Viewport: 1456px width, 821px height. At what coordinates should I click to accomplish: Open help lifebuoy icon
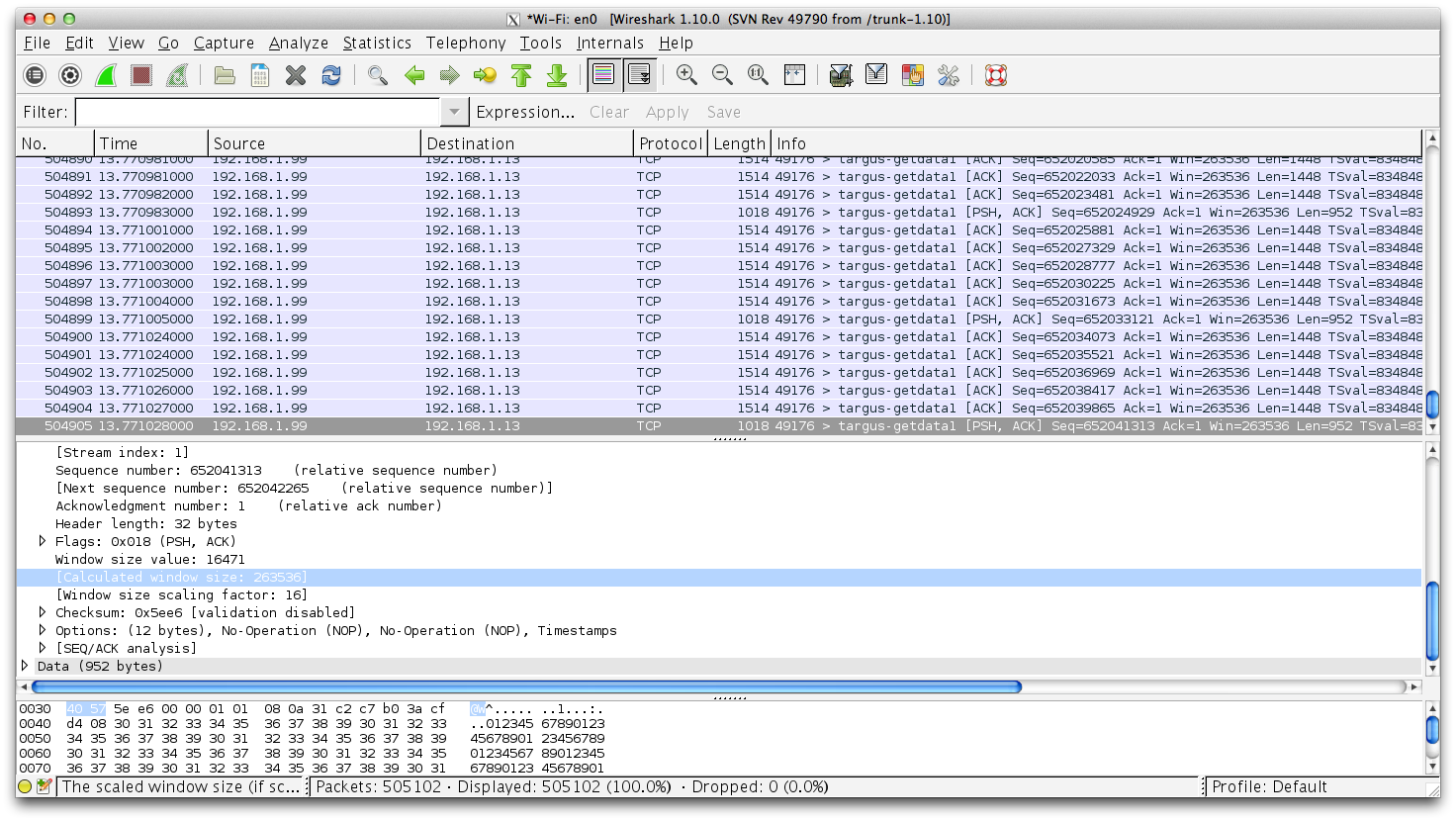[995, 75]
